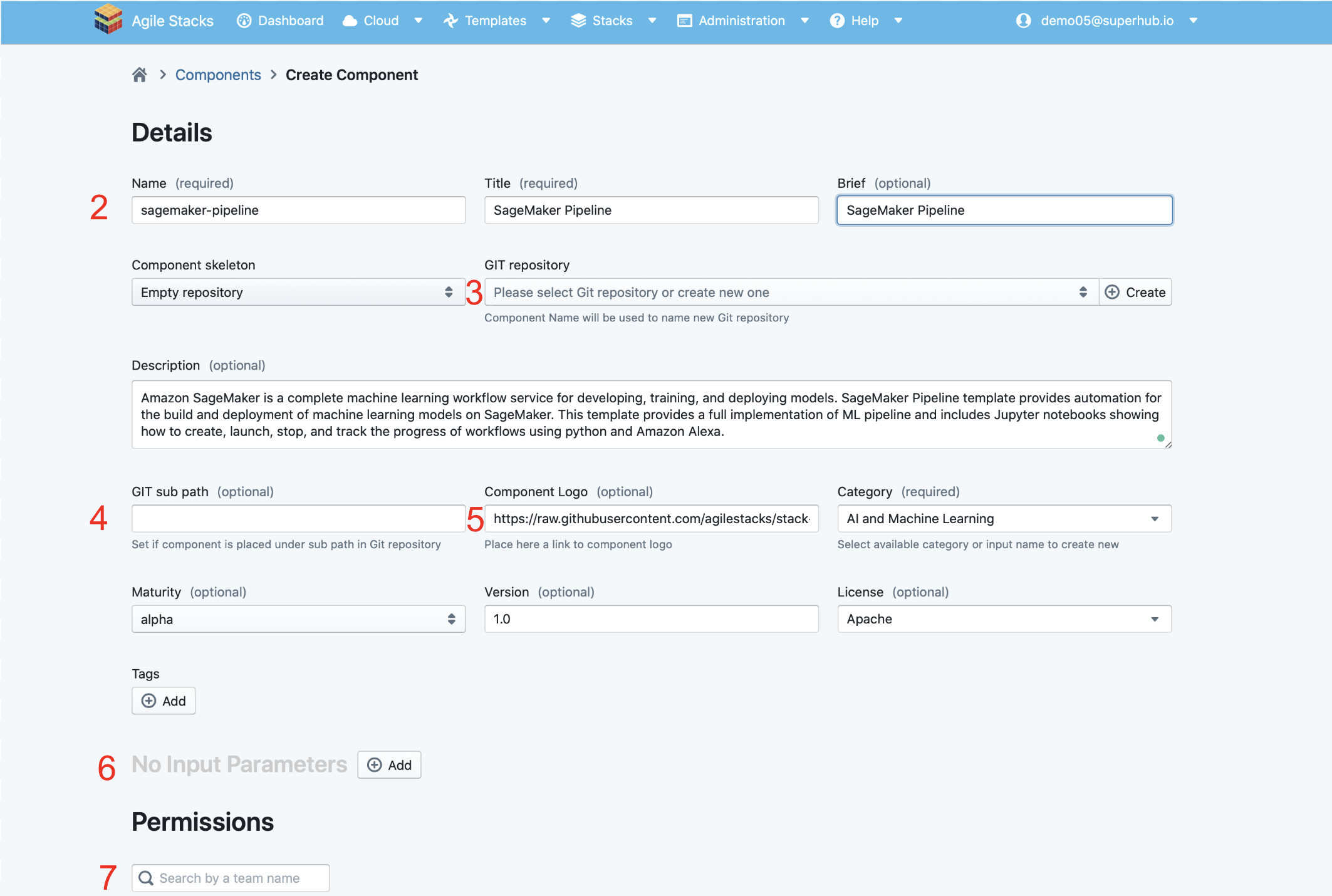Click Add button under Tags
1332x896 pixels.
pos(164,701)
